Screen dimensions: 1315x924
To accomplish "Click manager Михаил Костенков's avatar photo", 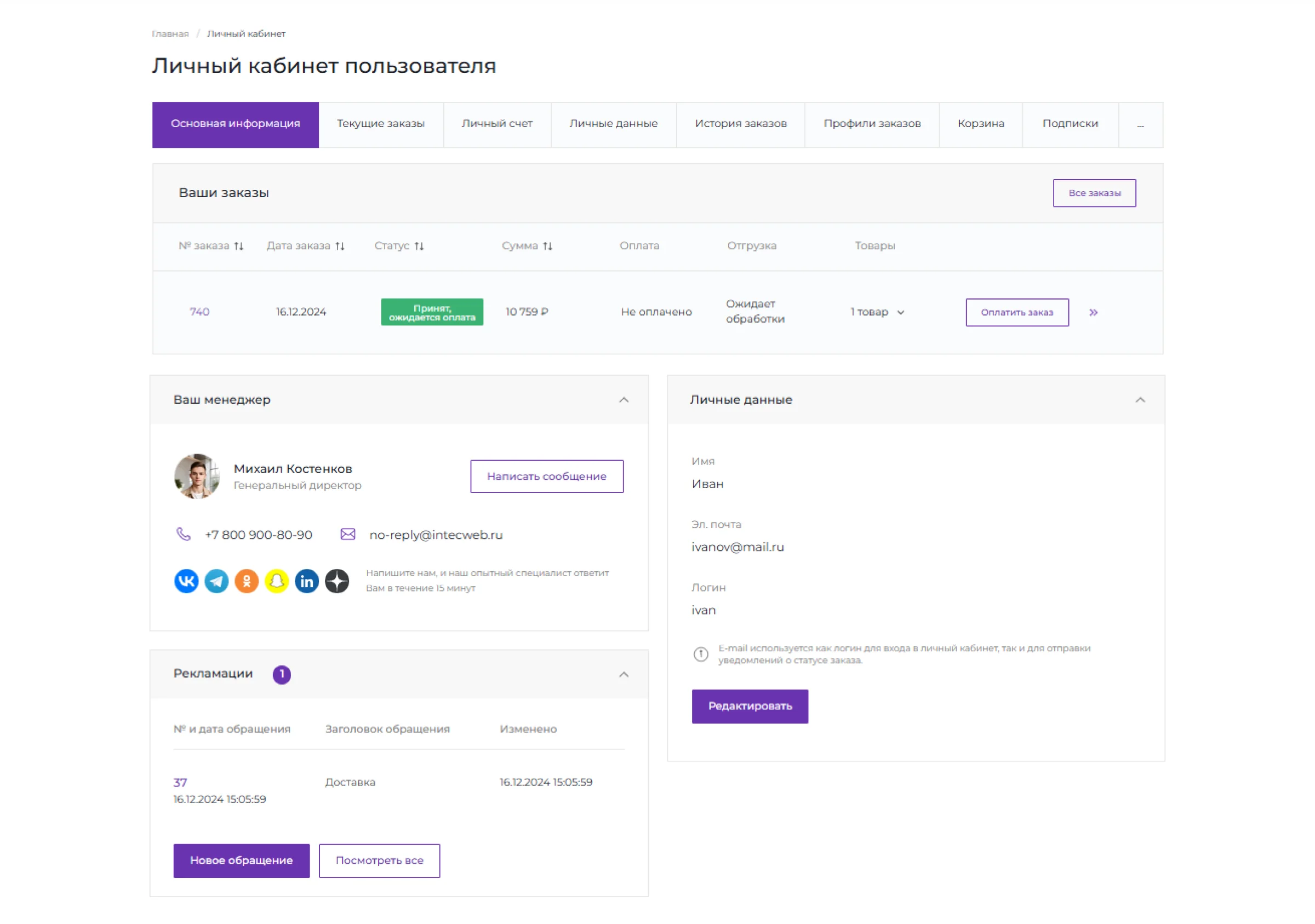I will tap(197, 477).
